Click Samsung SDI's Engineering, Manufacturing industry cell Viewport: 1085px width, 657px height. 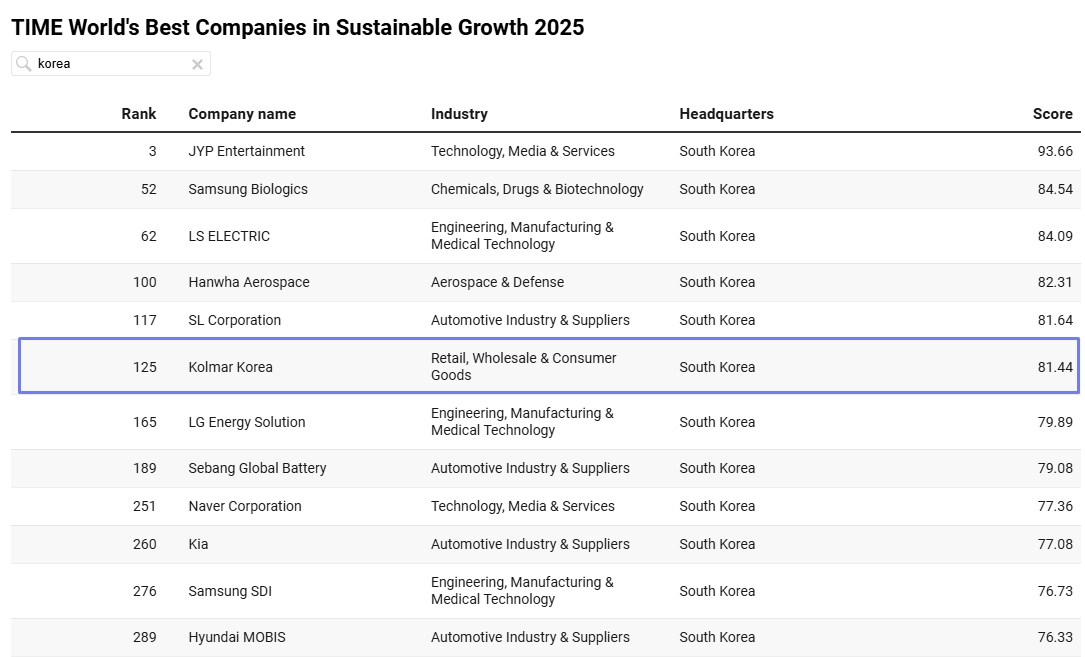tap(522, 591)
